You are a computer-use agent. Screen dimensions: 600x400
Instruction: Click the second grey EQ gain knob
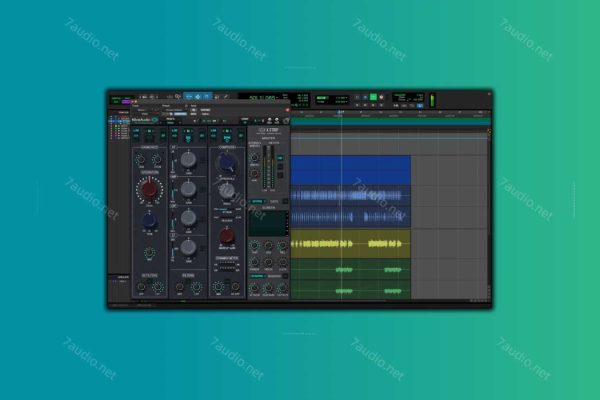point(188,189)
